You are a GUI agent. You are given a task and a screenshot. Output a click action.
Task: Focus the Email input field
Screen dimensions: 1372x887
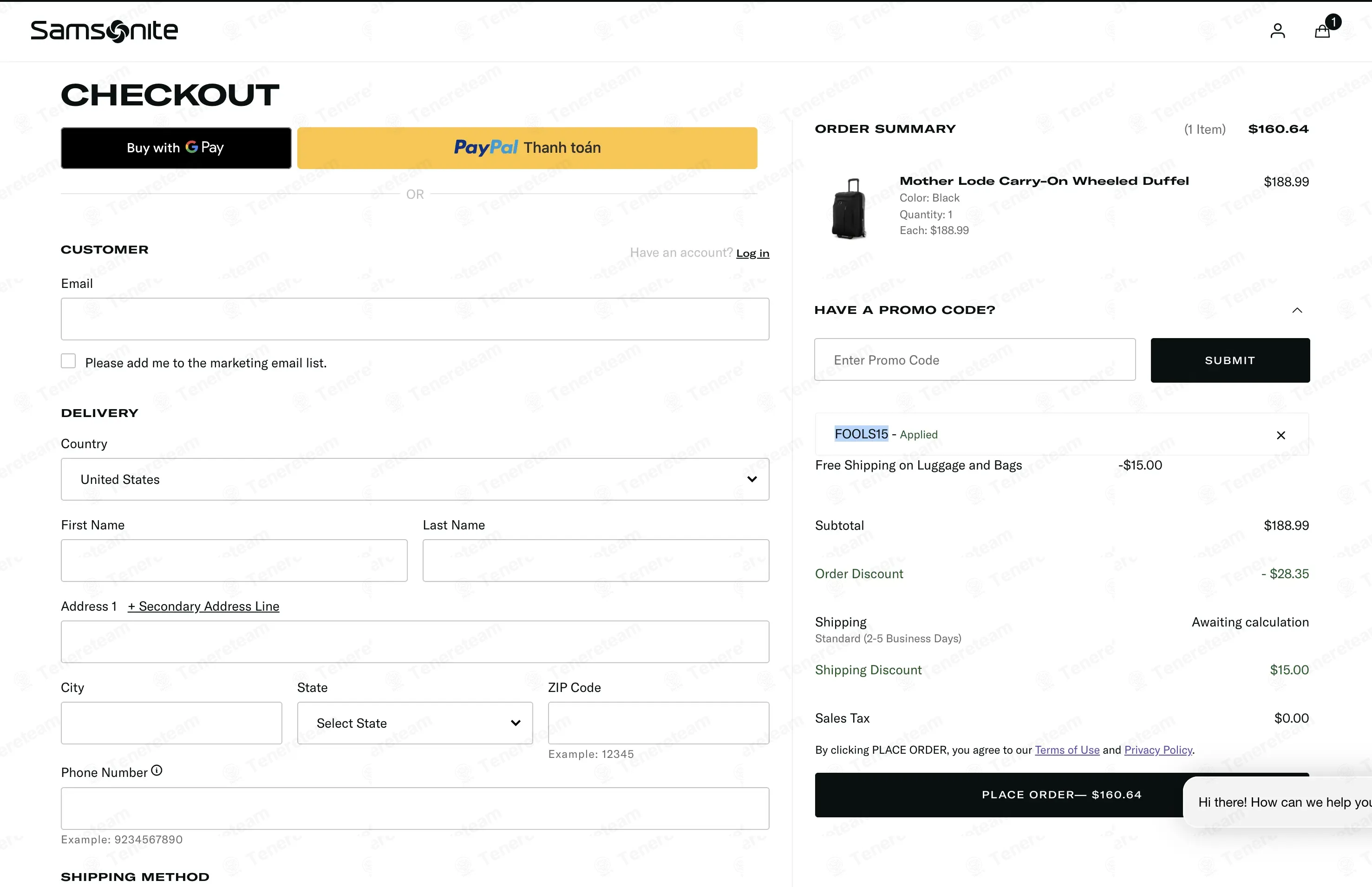coord(415,319)
